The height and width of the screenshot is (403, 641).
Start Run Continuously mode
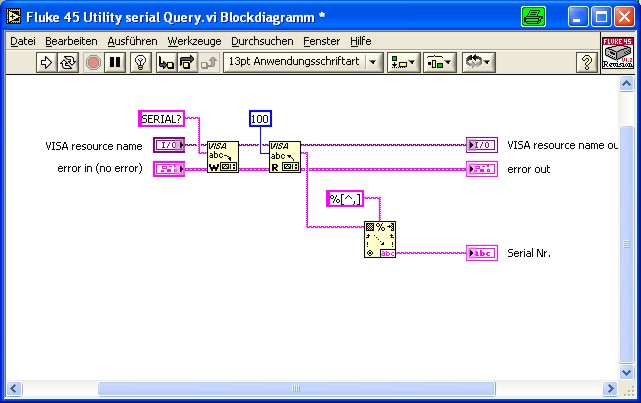67,63
